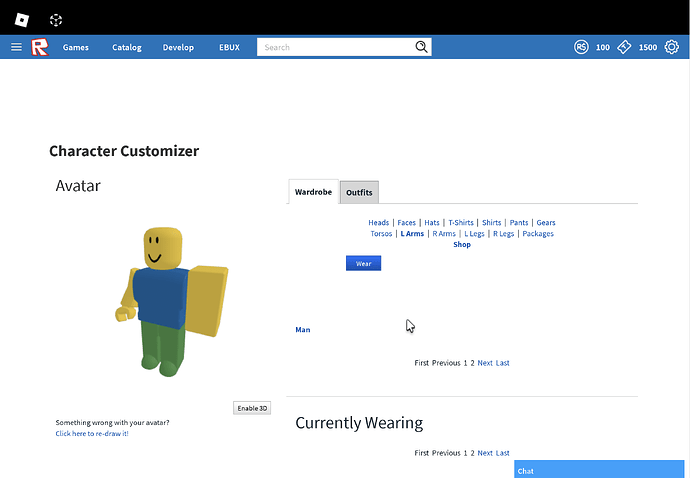Select the T-Shirts category link
This screenshot has height=478, width=690.
point(461,222)
